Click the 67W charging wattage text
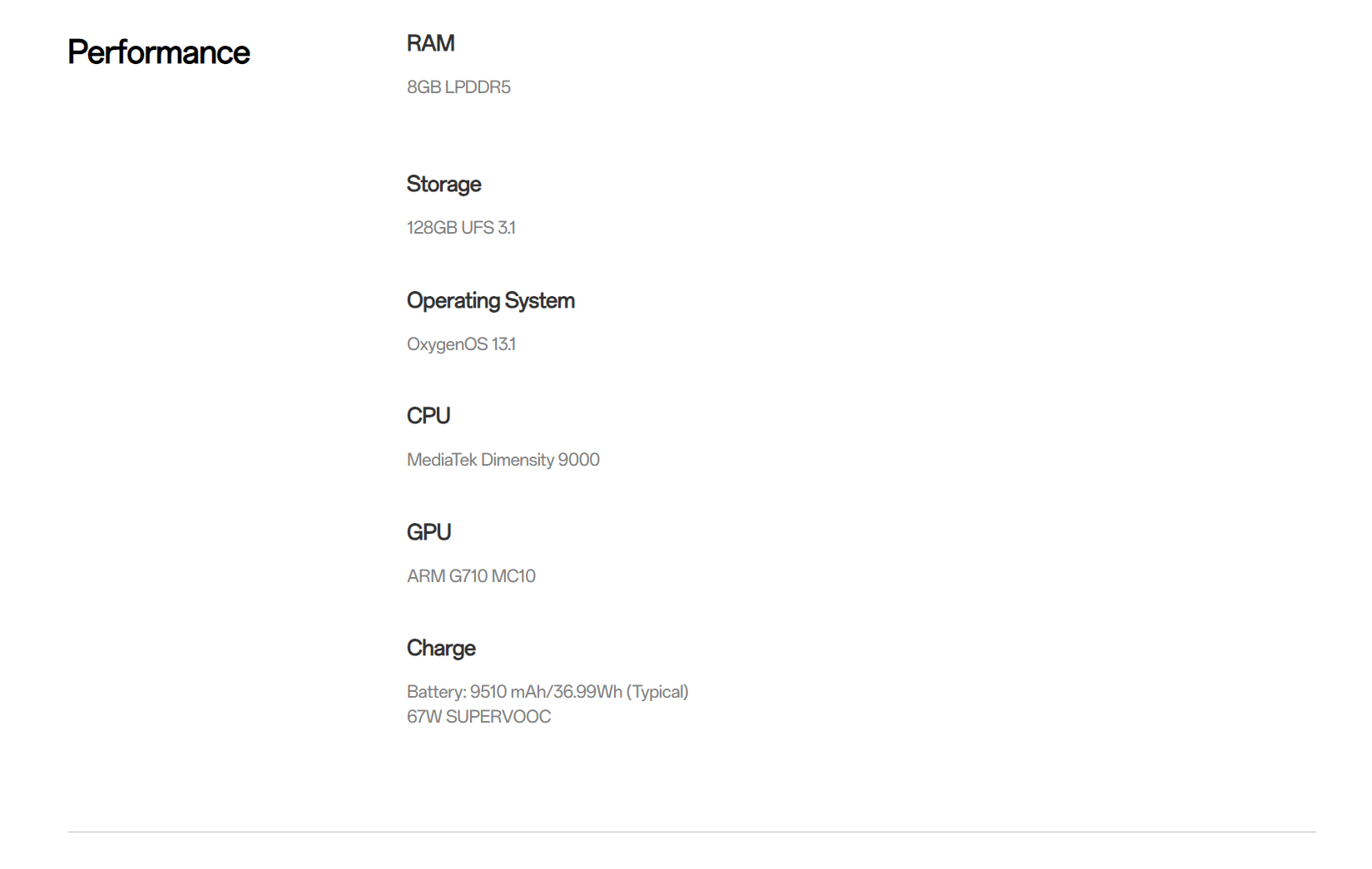 coord(423,717)
